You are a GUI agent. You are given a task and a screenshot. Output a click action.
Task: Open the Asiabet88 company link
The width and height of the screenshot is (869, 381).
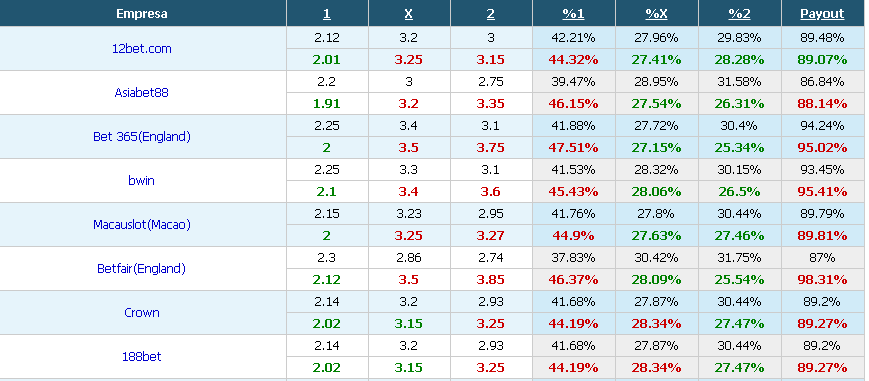coord(141,93)
